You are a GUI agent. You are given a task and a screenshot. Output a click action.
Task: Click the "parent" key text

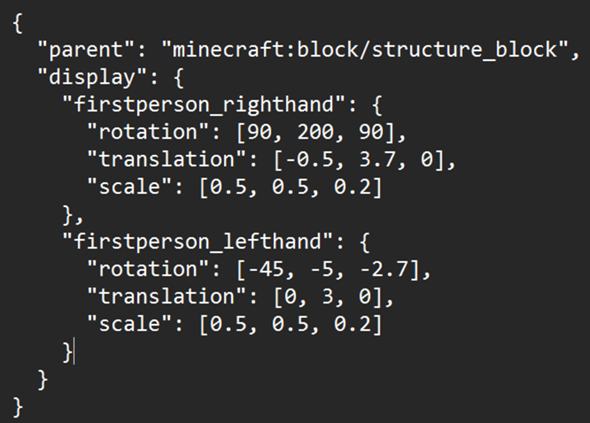(x=85, y=50)
